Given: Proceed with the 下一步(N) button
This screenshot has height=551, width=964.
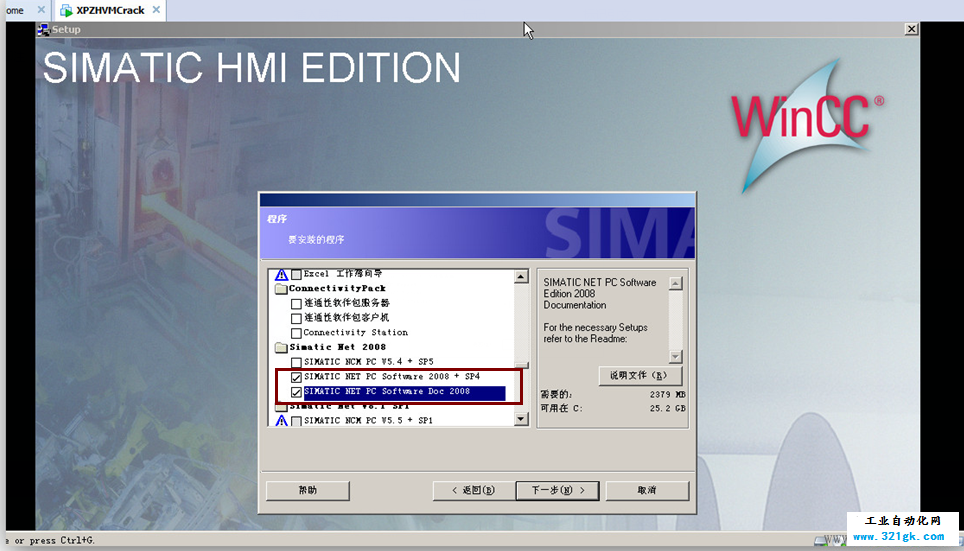Looking at the screenshot, I should click(557, 490).
